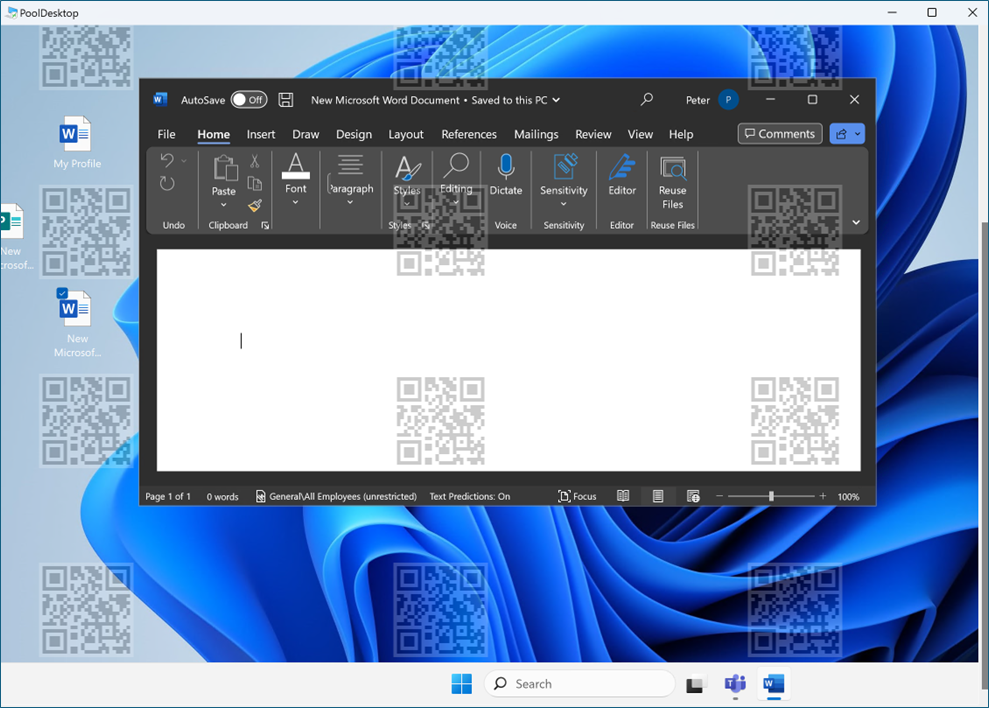This screenshot has width=989, height=708.
Task: Select the checked New Microsoft Word desktop icon
Action: 76,323
